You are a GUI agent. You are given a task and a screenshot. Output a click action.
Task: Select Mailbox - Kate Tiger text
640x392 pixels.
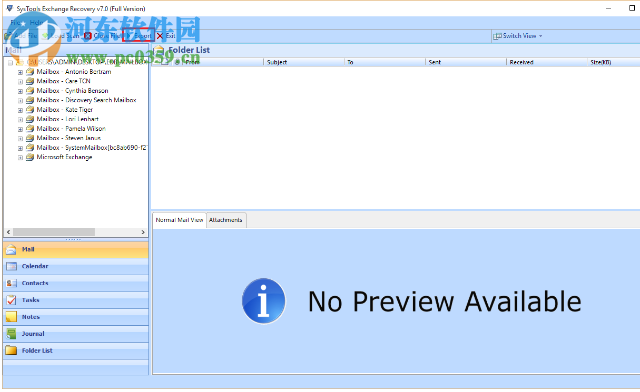[x=65, y=109]
